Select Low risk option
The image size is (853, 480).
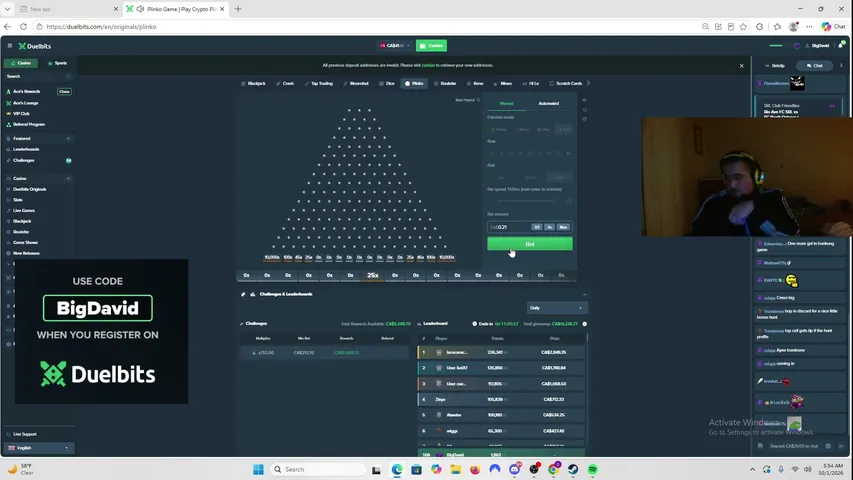pos(501,177)
